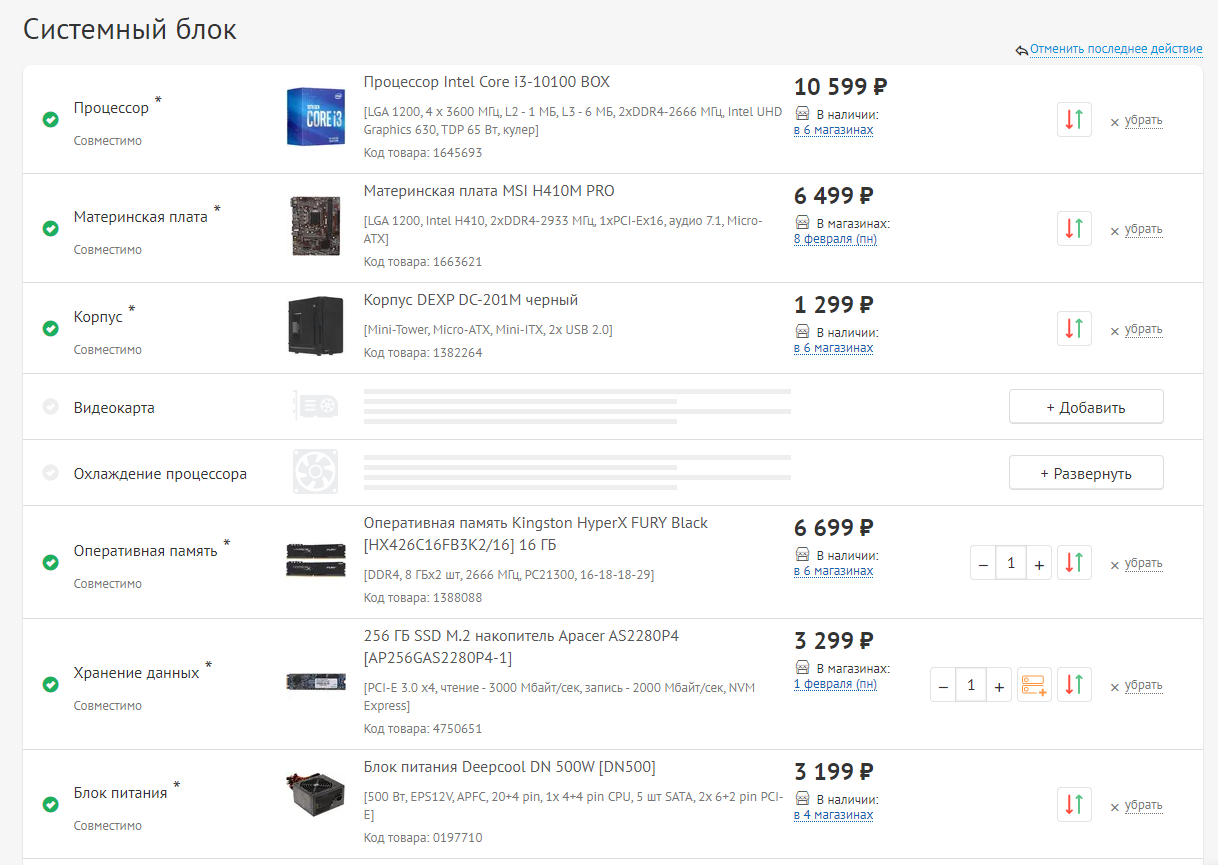Click the SSD quantity input field

tap(970, 686)
